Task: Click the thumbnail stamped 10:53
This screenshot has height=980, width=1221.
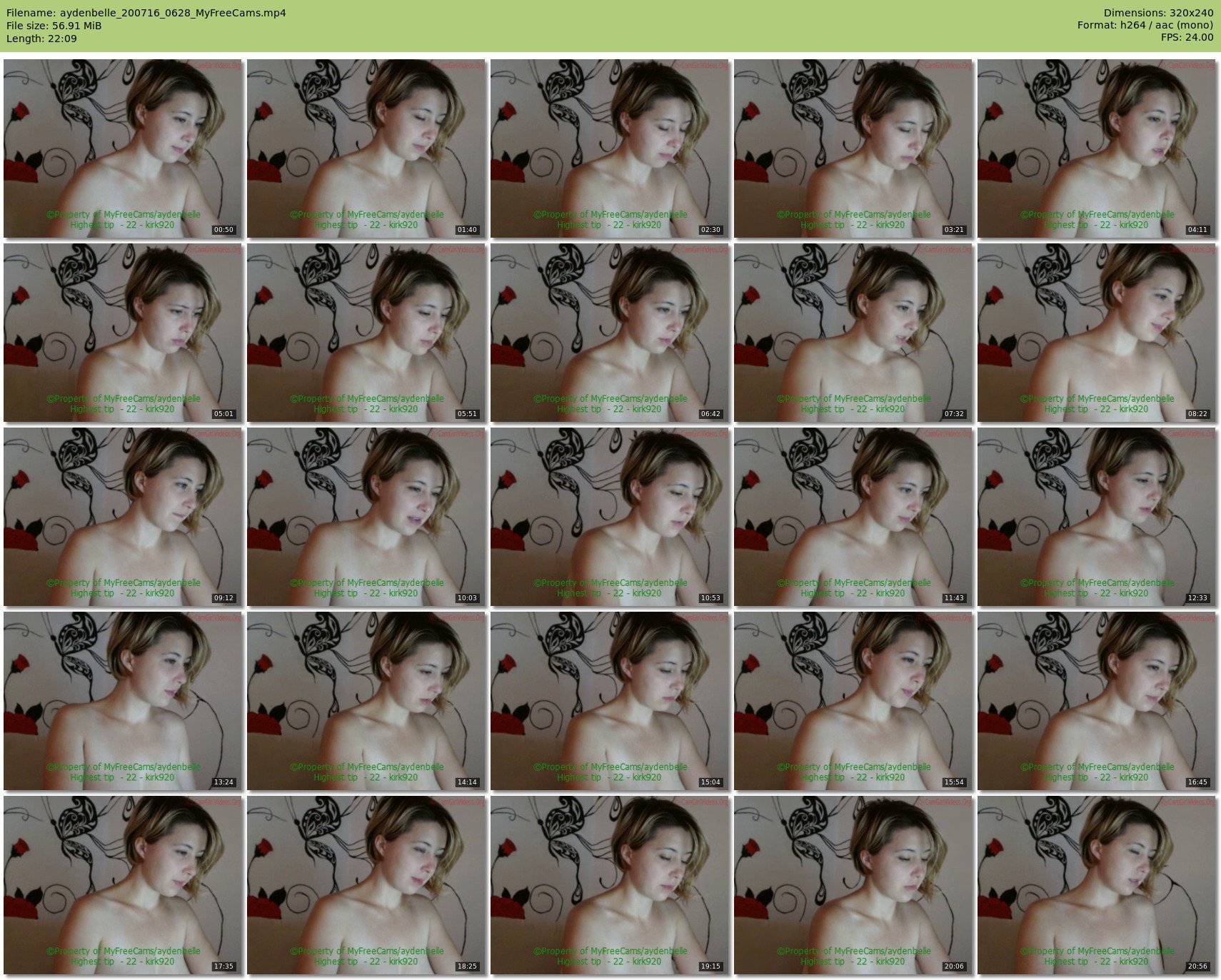Action: click(x=610, y=517)
